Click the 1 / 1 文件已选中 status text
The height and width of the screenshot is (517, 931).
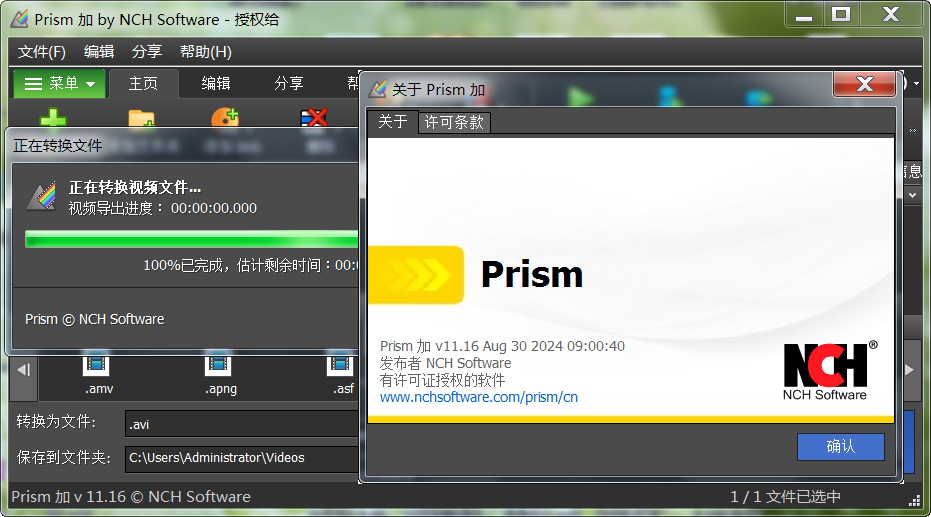pos(785,497)
